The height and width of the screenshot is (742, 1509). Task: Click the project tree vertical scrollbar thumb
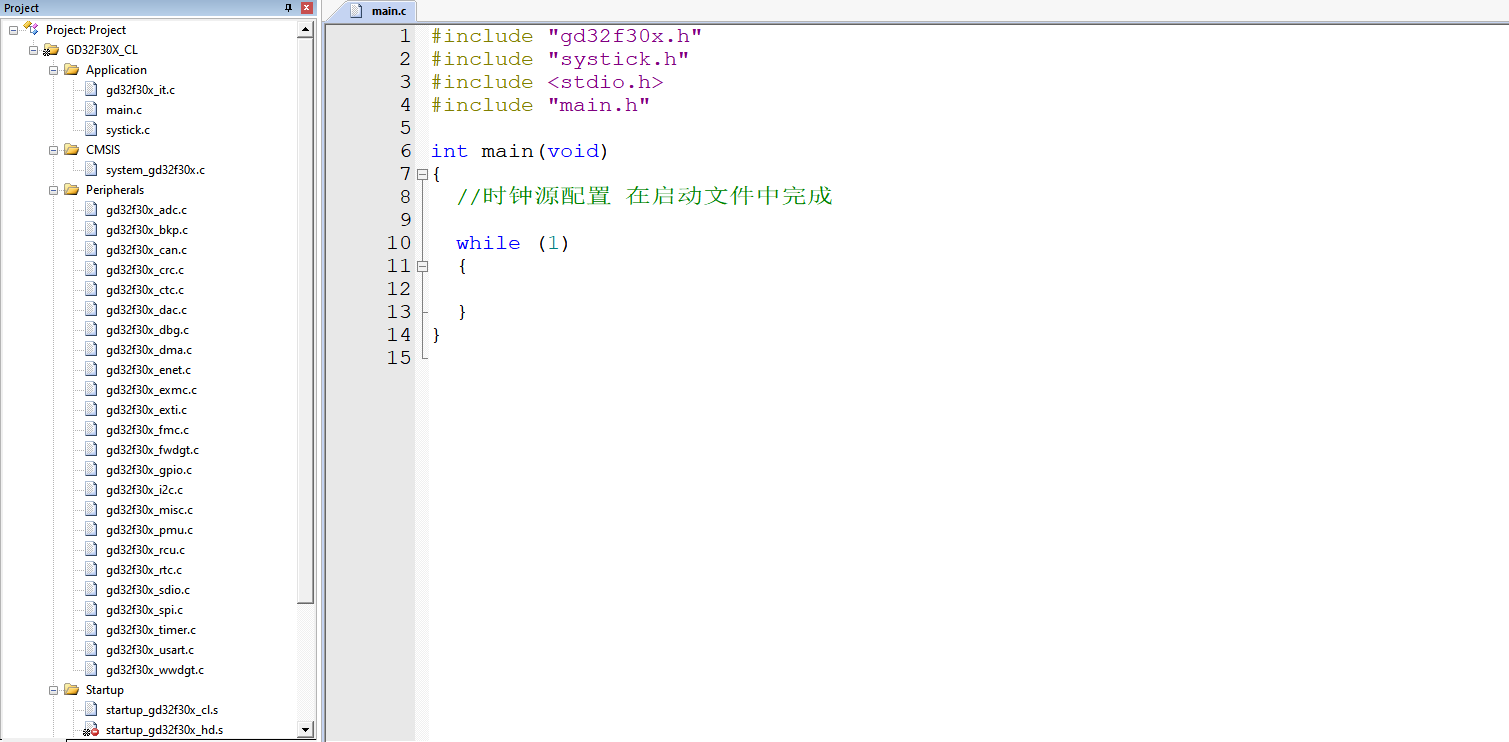(306, 321)
